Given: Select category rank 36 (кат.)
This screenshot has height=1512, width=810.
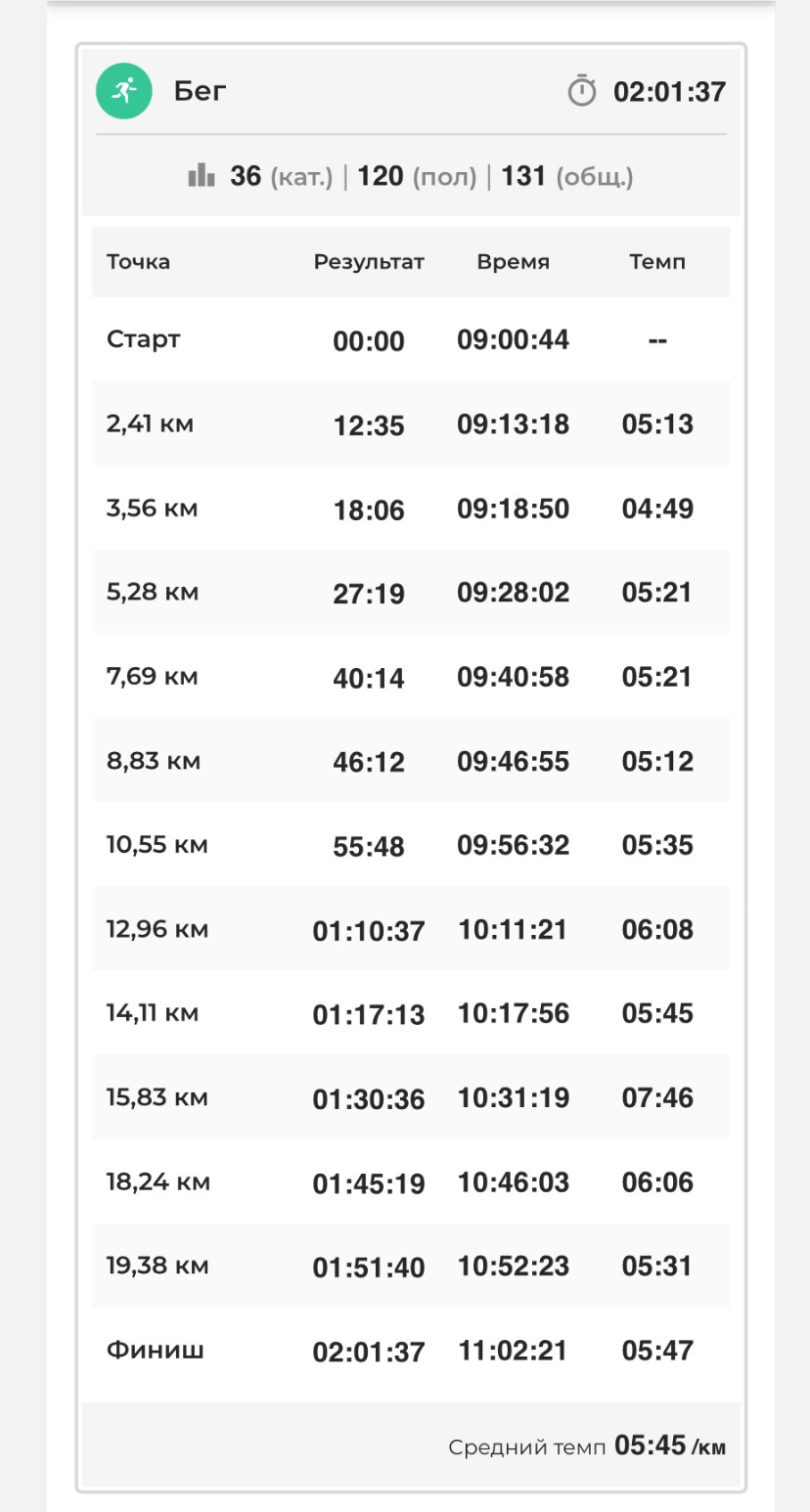Looking at the screenshot, I should tap(282, 177).
